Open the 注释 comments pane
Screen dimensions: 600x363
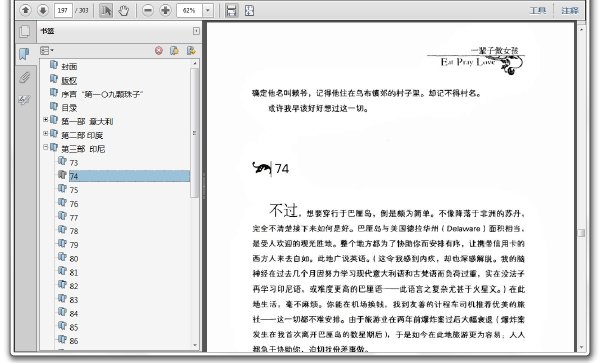click(x=570, y=10)
